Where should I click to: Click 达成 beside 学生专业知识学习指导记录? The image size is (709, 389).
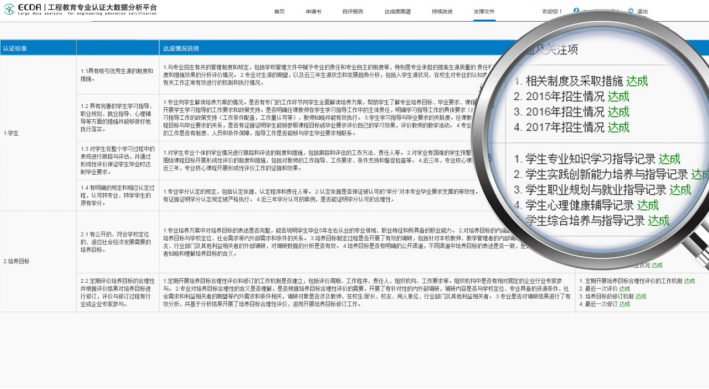tap(669, 159)
